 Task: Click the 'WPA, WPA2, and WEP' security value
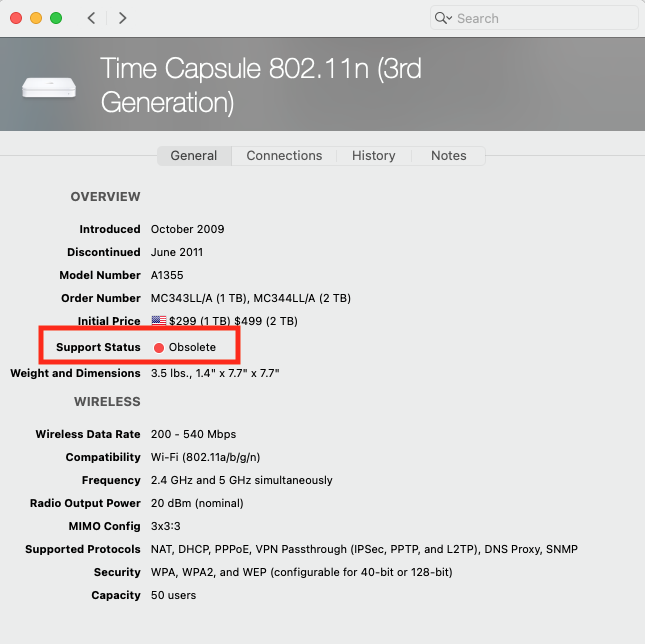pyautogui.click(x=302, y=572)
